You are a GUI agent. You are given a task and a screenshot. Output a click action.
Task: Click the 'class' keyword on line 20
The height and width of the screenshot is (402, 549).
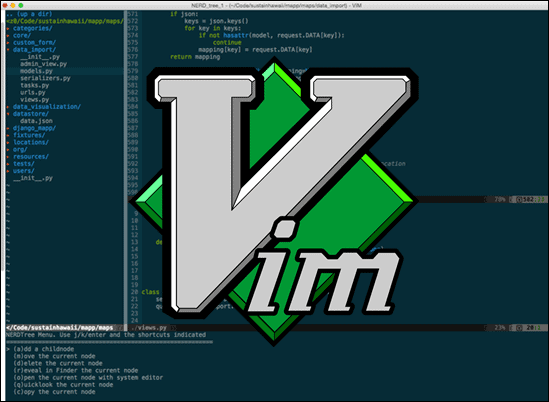click(151, 292)
